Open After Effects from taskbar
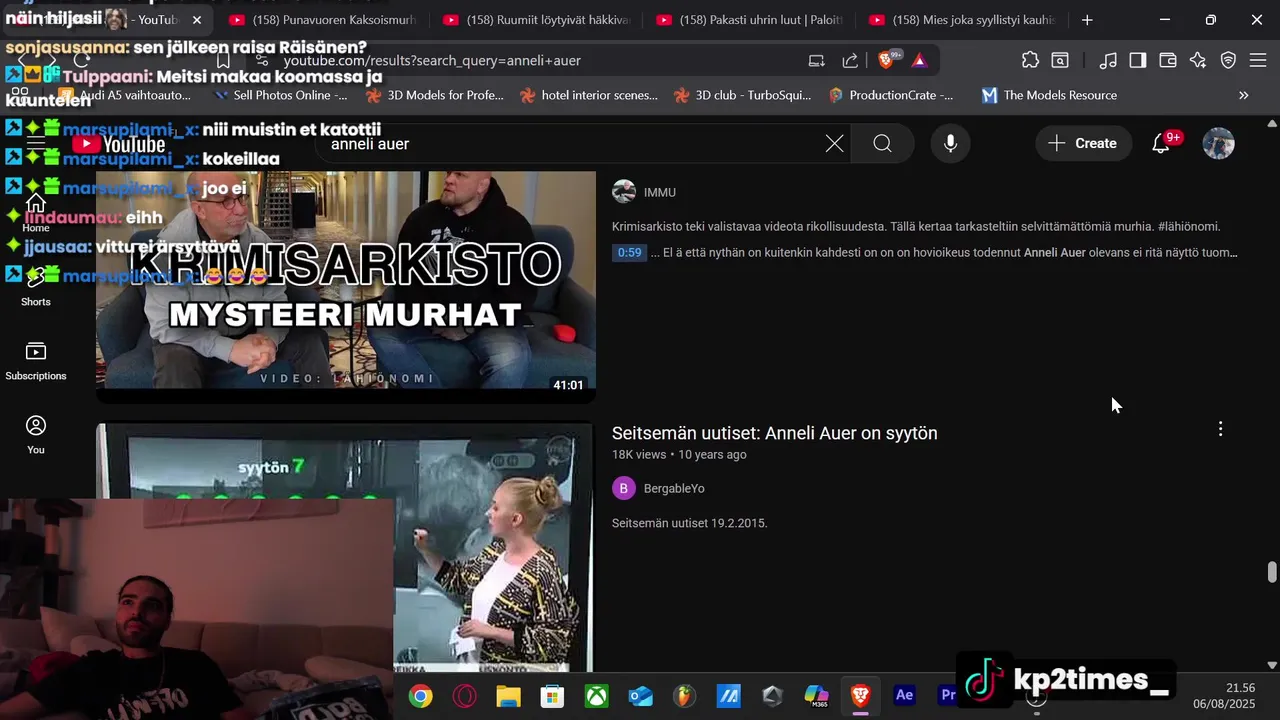1280x720 pixels. coord(904,695)
